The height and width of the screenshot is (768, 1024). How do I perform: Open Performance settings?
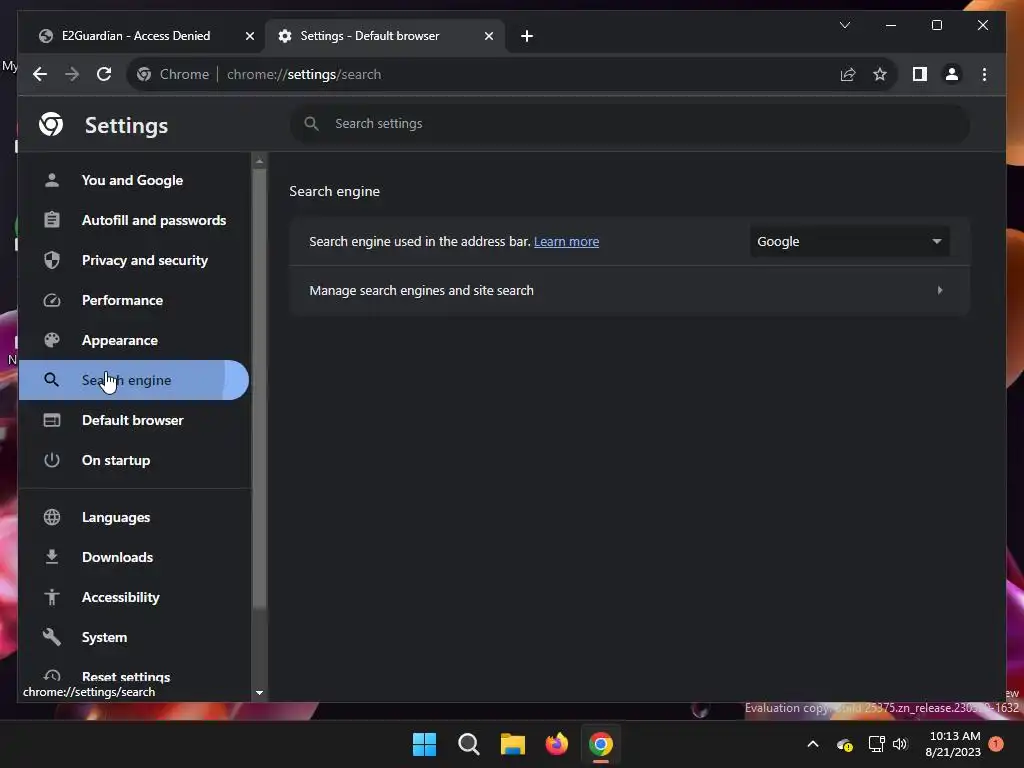click(x=134, y=300)
